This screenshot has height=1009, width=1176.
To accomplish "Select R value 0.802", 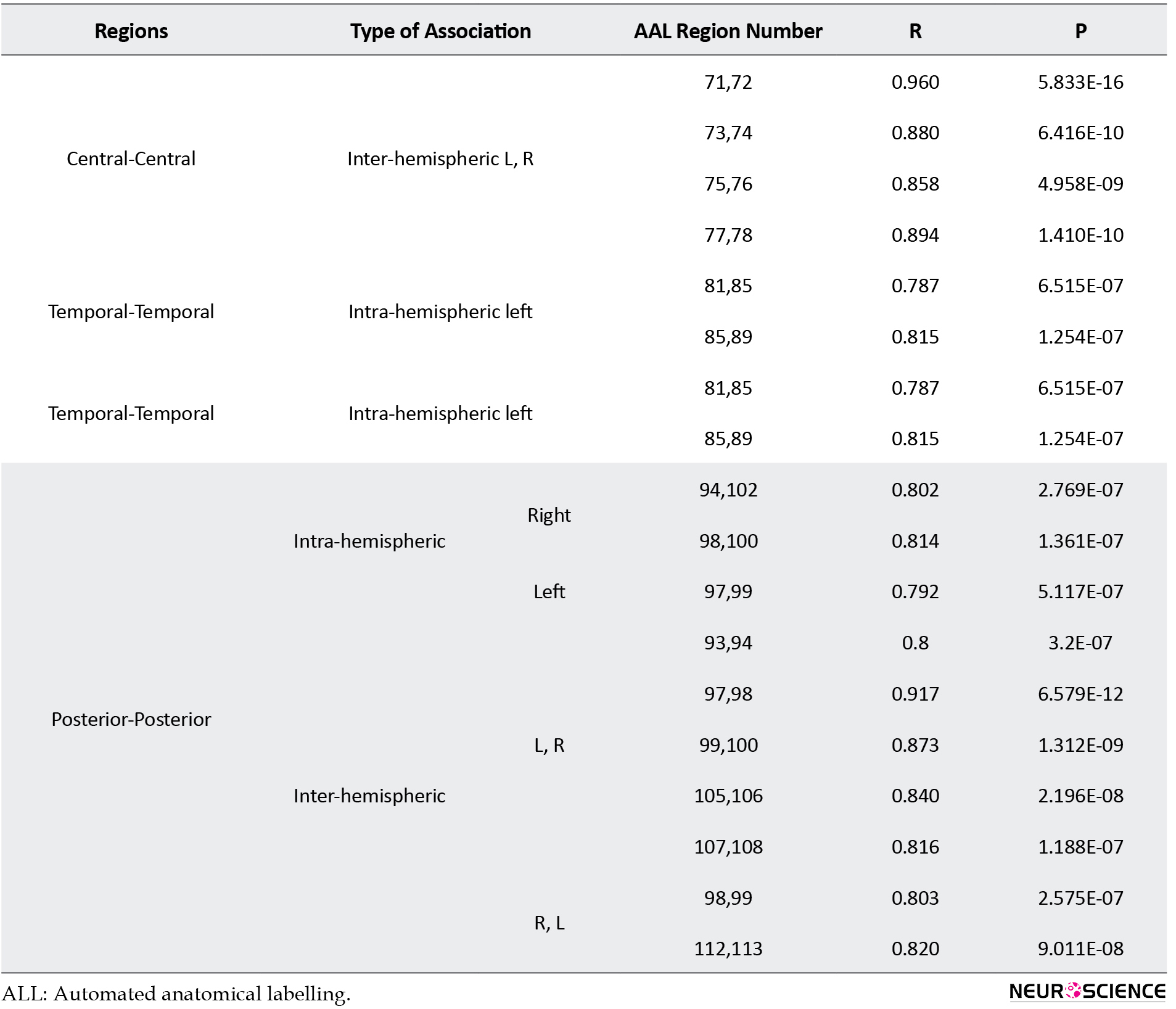I will coord(915,490).
